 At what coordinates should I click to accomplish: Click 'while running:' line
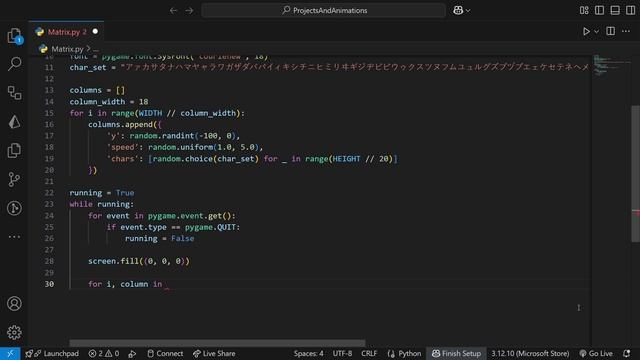coord(102,204)
